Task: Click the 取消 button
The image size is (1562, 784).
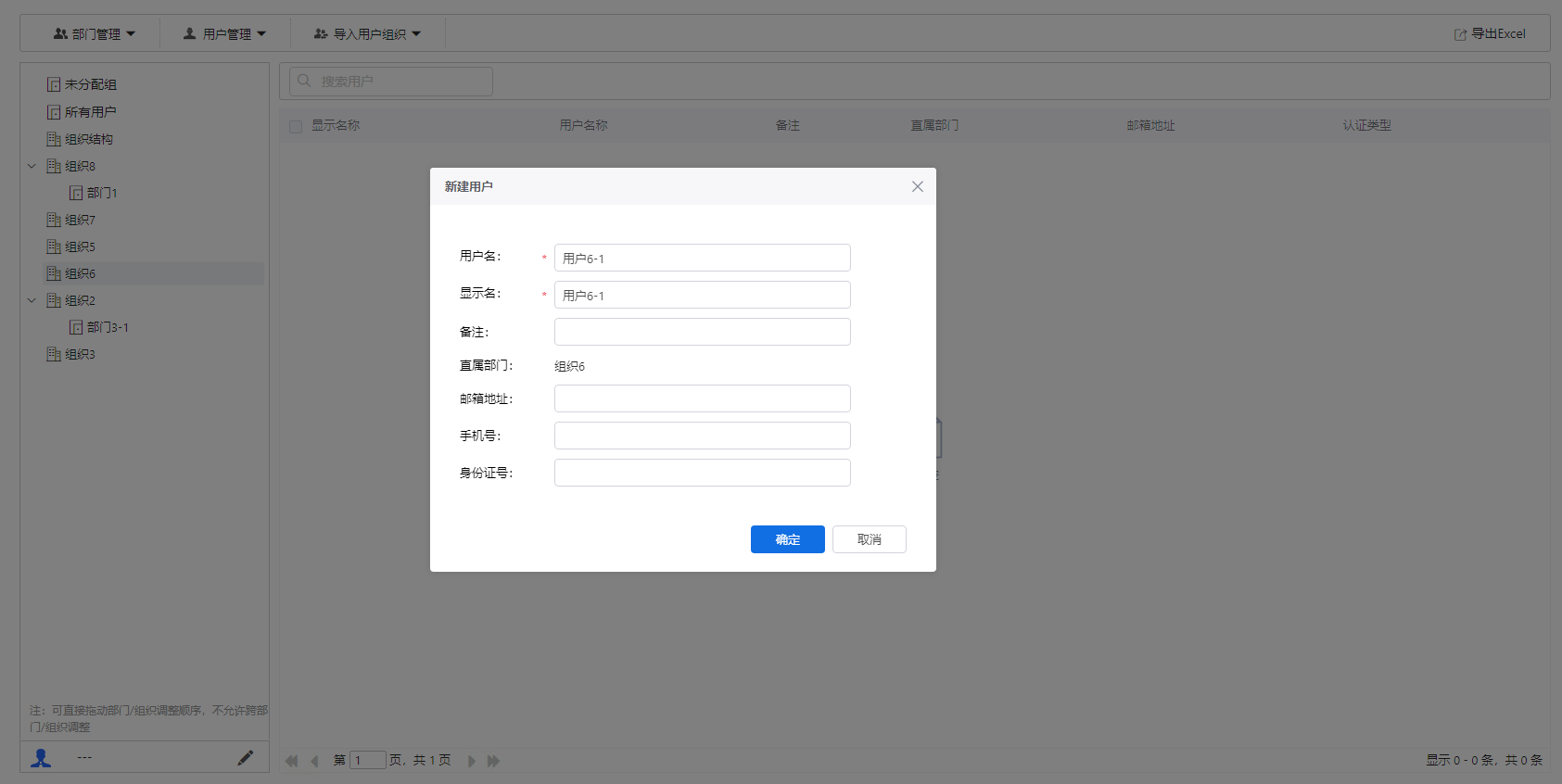Action: pyautogui.click(x=869, y=539)
